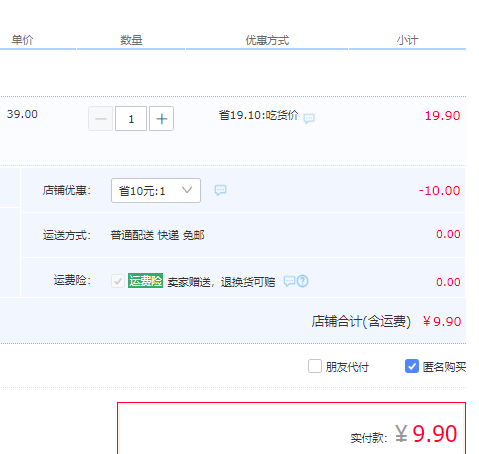The width and height of the screenshot is (479, 454).
Task: Click the 数量 column header
Action: [x=131, y=40]
